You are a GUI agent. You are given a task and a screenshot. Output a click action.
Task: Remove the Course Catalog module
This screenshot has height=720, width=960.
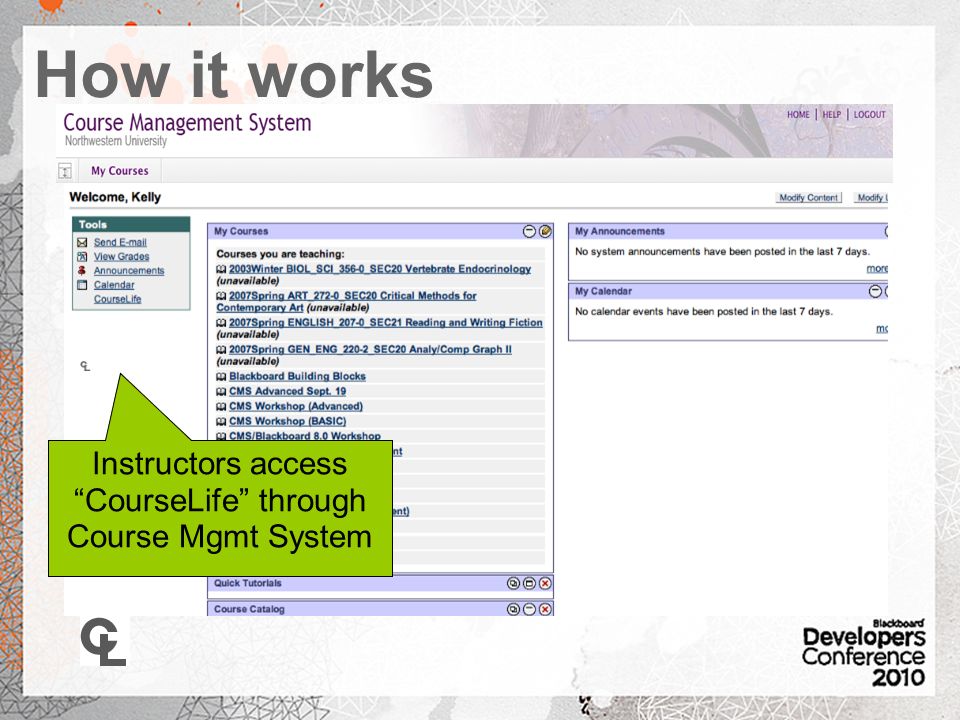tap(545, 609)
